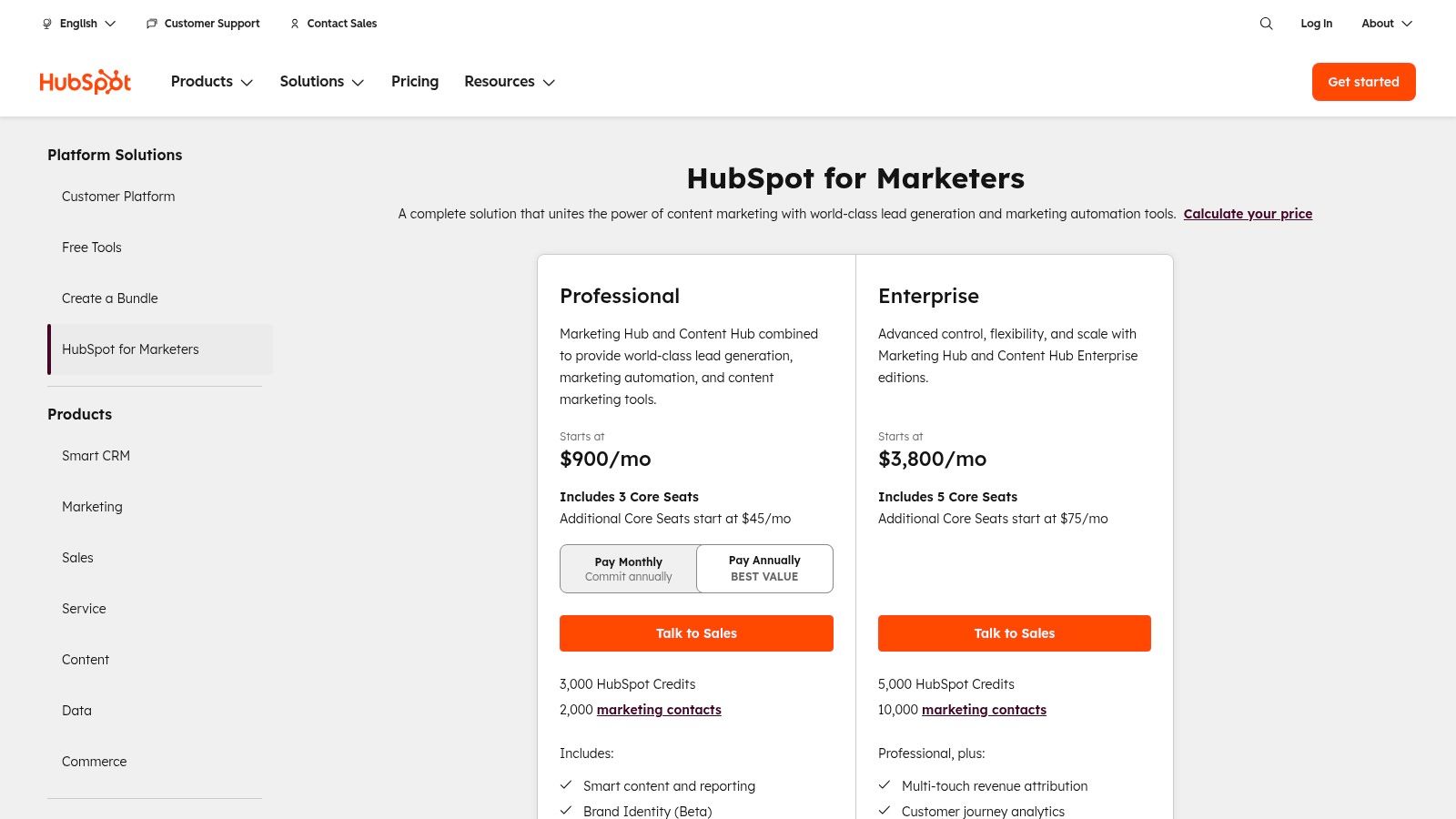Open the About dropdown

[x=1386, y=24]
